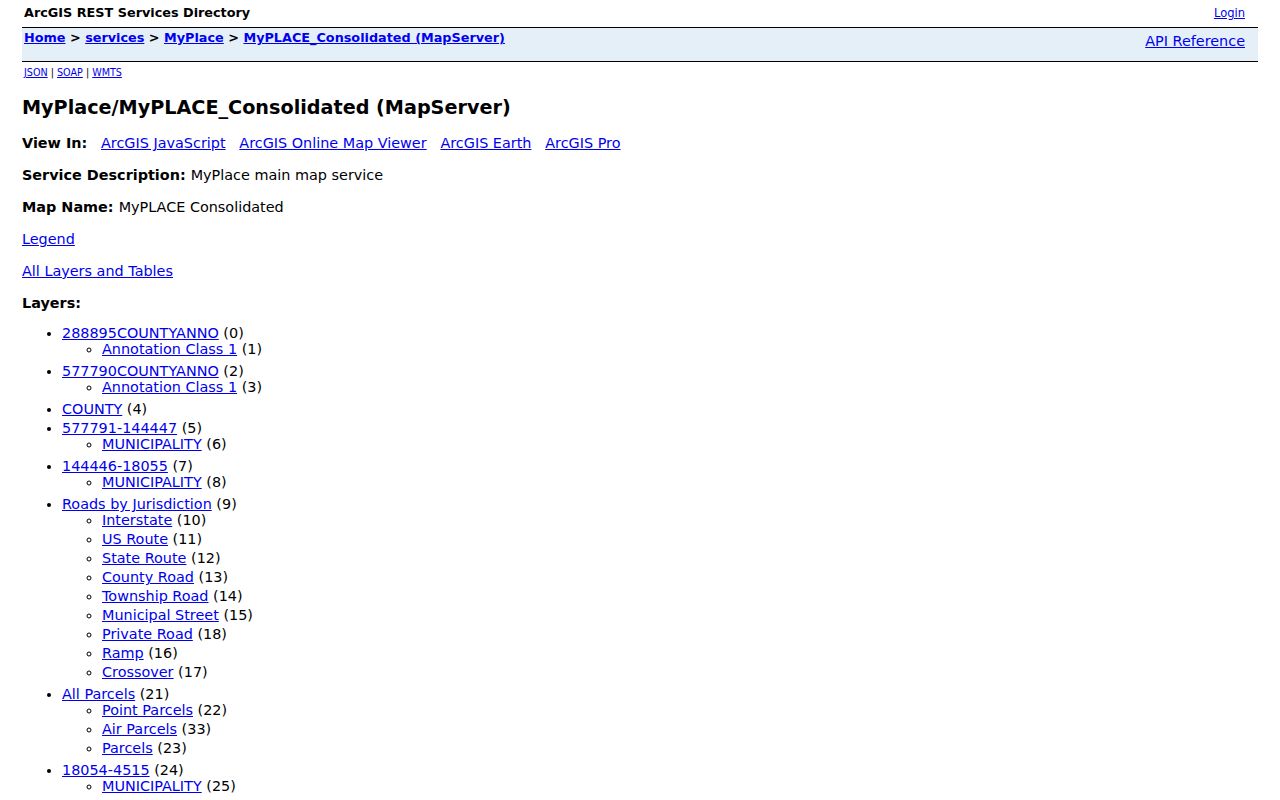Open 577790COUNTYANNO layer
The height and width of the screenshot is (800, 1280).
pos(140,371)
